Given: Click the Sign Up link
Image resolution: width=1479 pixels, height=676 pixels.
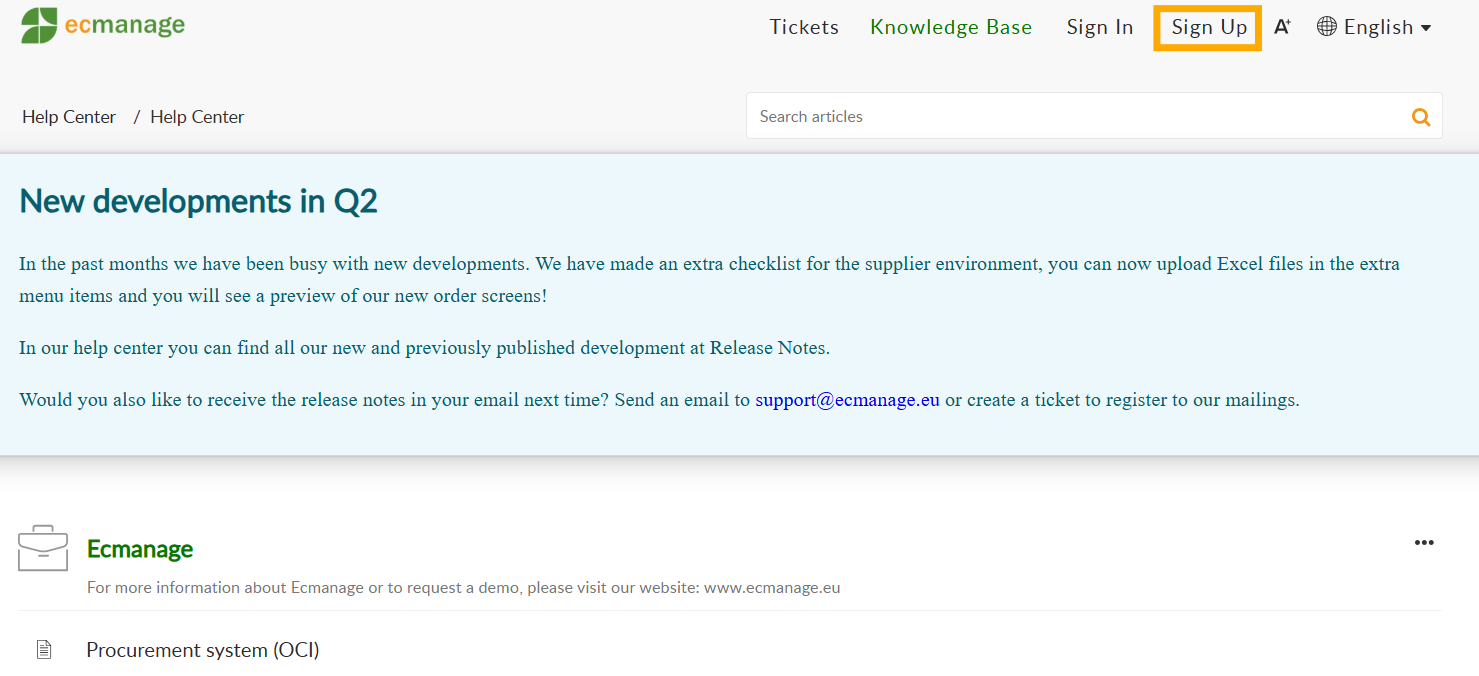Looking at the screenshot, I should pyautogui.click(x=1208, y=27).
